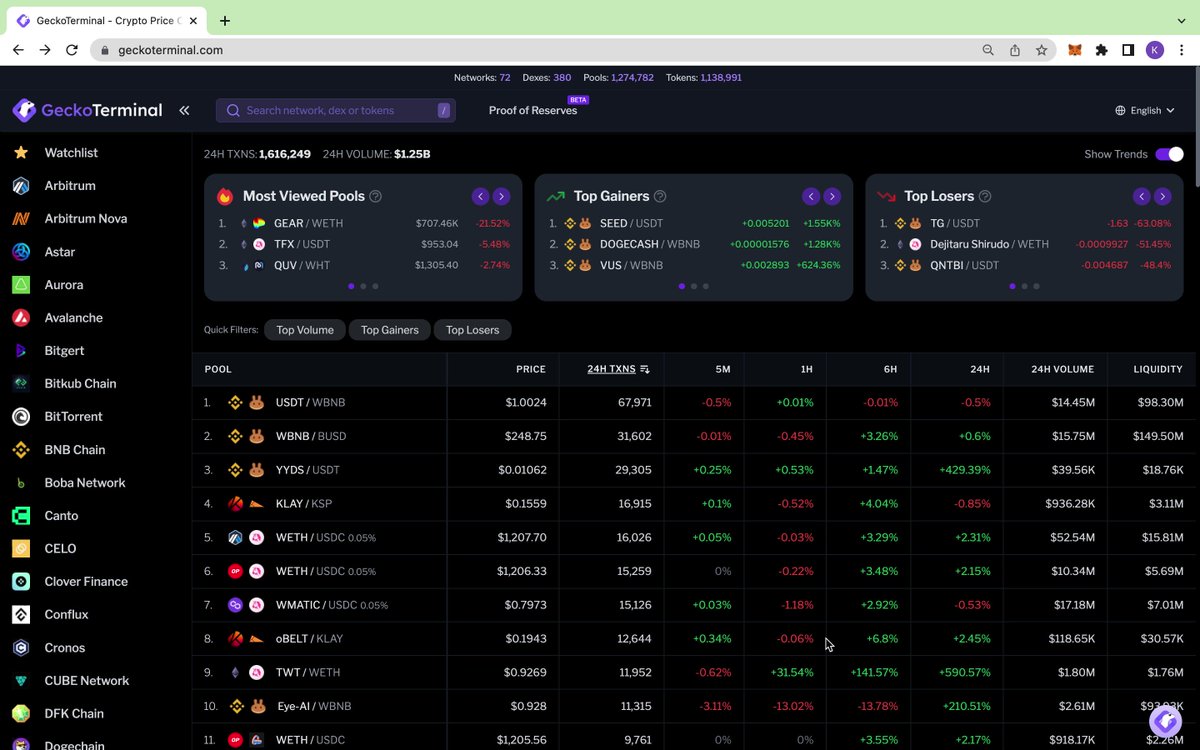Select the Canto network icon

click(21, 516)
